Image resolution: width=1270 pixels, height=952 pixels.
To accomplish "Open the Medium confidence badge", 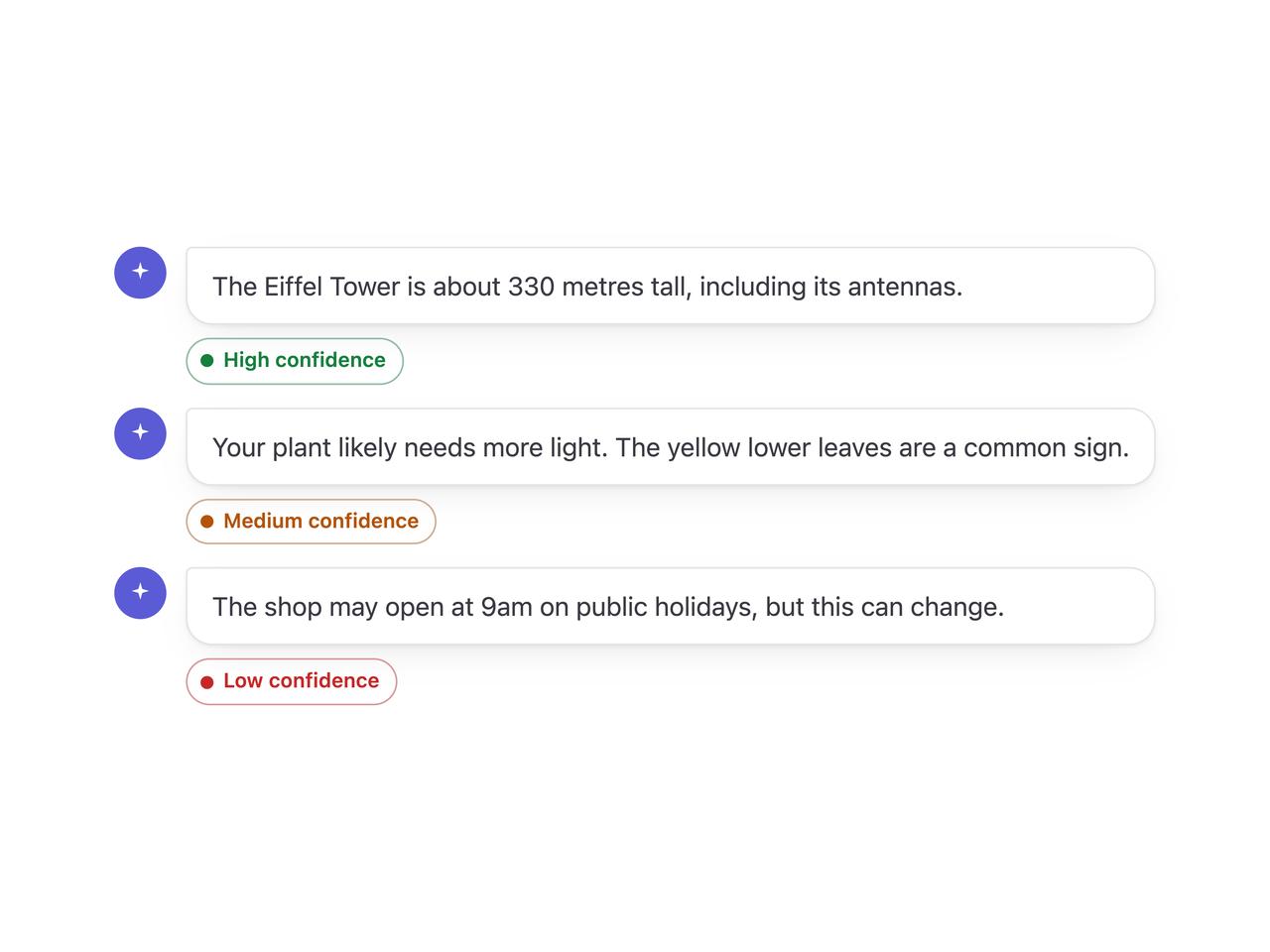I will click(x=311, y=522).
